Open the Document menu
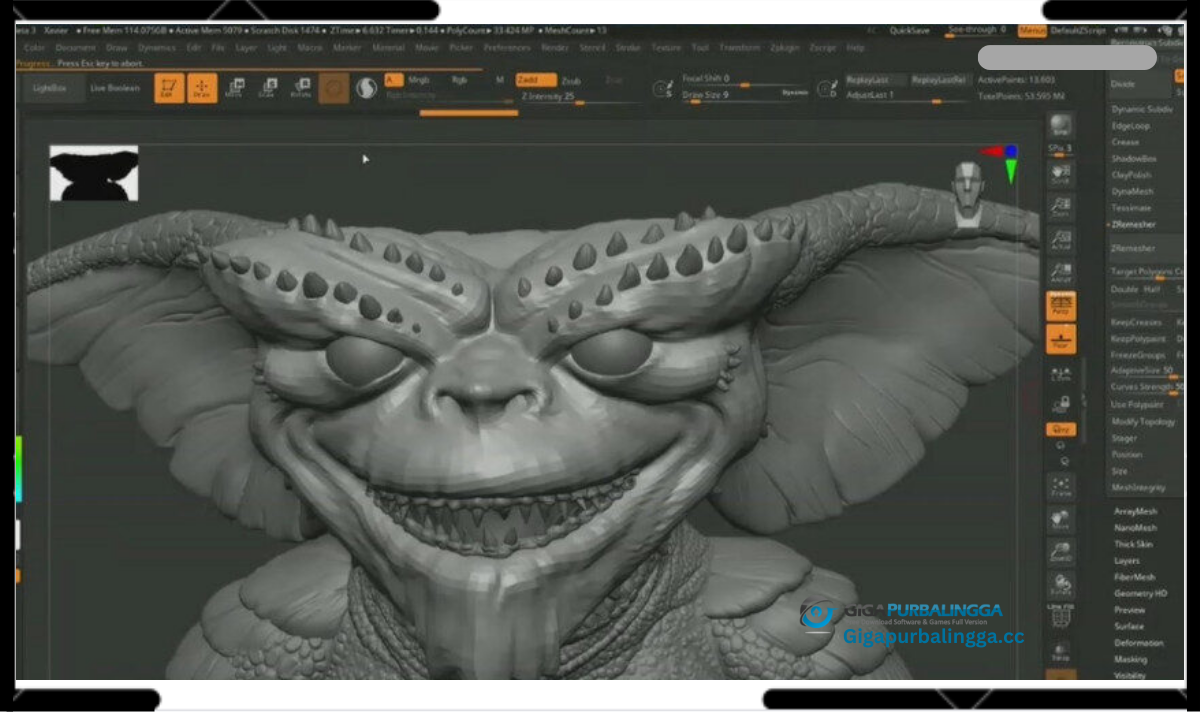 pyautogui.click(x=75, y=47)
